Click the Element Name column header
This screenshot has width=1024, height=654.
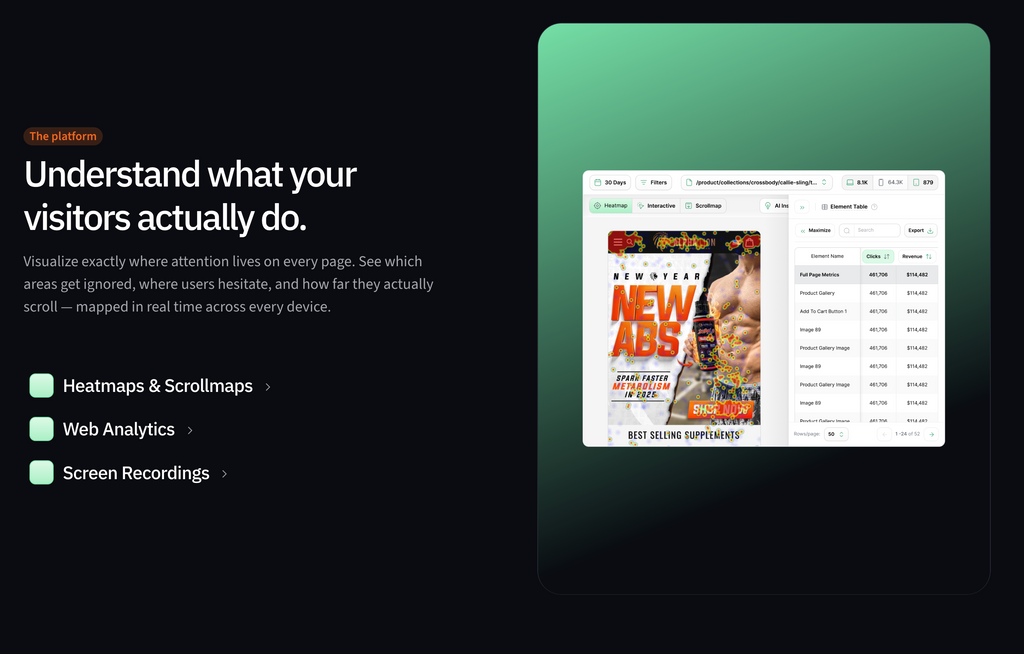pyautogui.click(x=827, y=256)
